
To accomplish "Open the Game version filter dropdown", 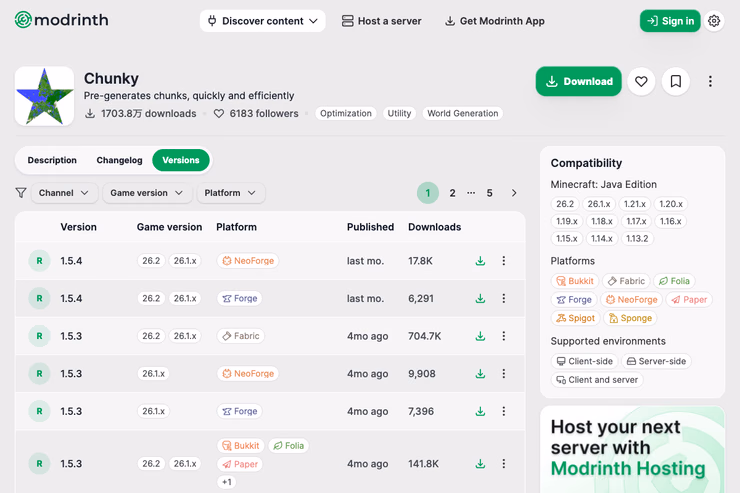I will (x=147, y=193).
